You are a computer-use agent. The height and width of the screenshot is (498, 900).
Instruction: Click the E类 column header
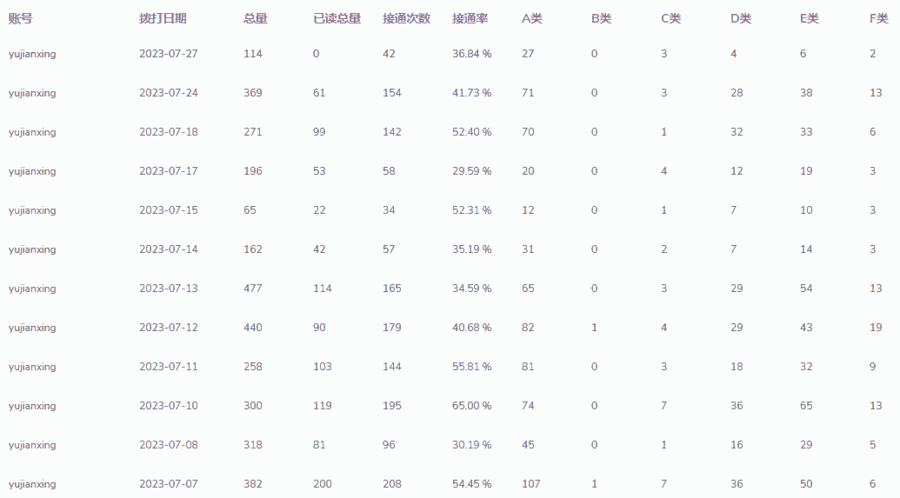(809, 18)
